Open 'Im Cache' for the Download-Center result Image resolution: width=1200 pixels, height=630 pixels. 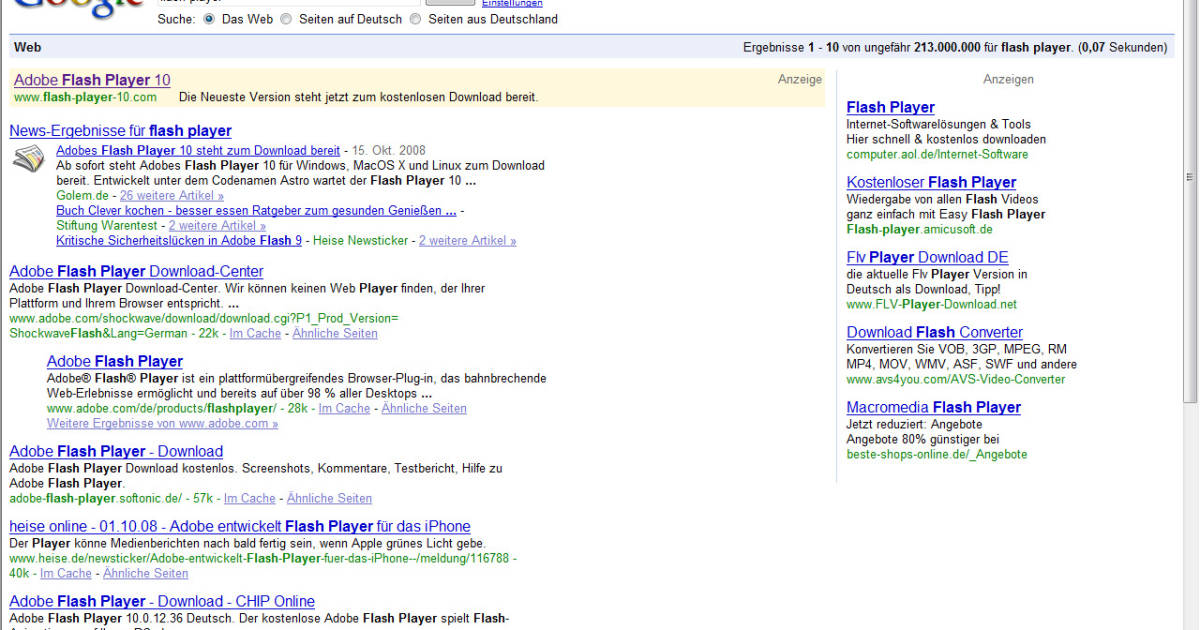pos(255,333)
